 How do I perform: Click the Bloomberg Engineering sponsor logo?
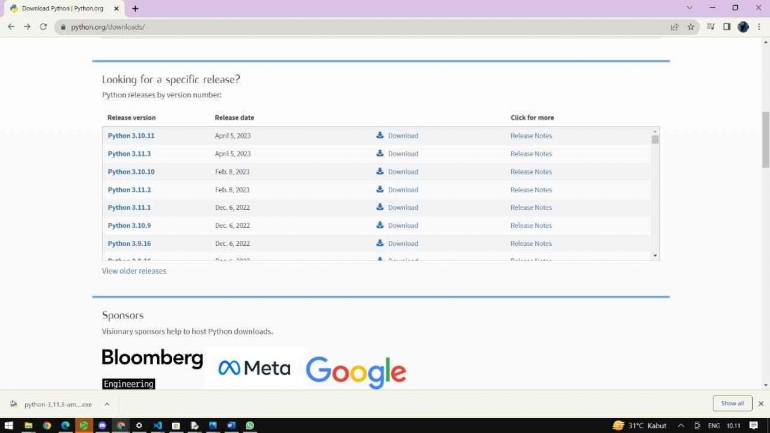point(152,368)
